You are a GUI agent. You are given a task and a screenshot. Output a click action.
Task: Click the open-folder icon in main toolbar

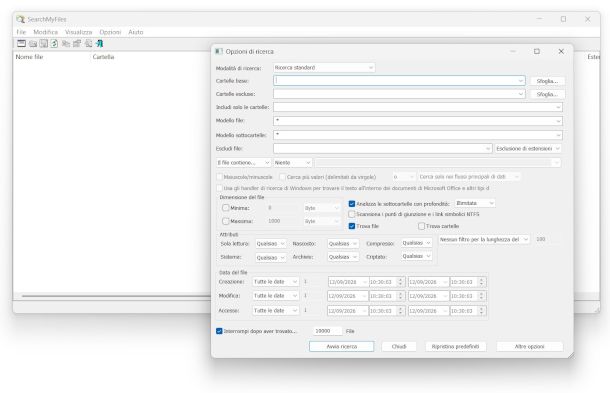(33, 44)
